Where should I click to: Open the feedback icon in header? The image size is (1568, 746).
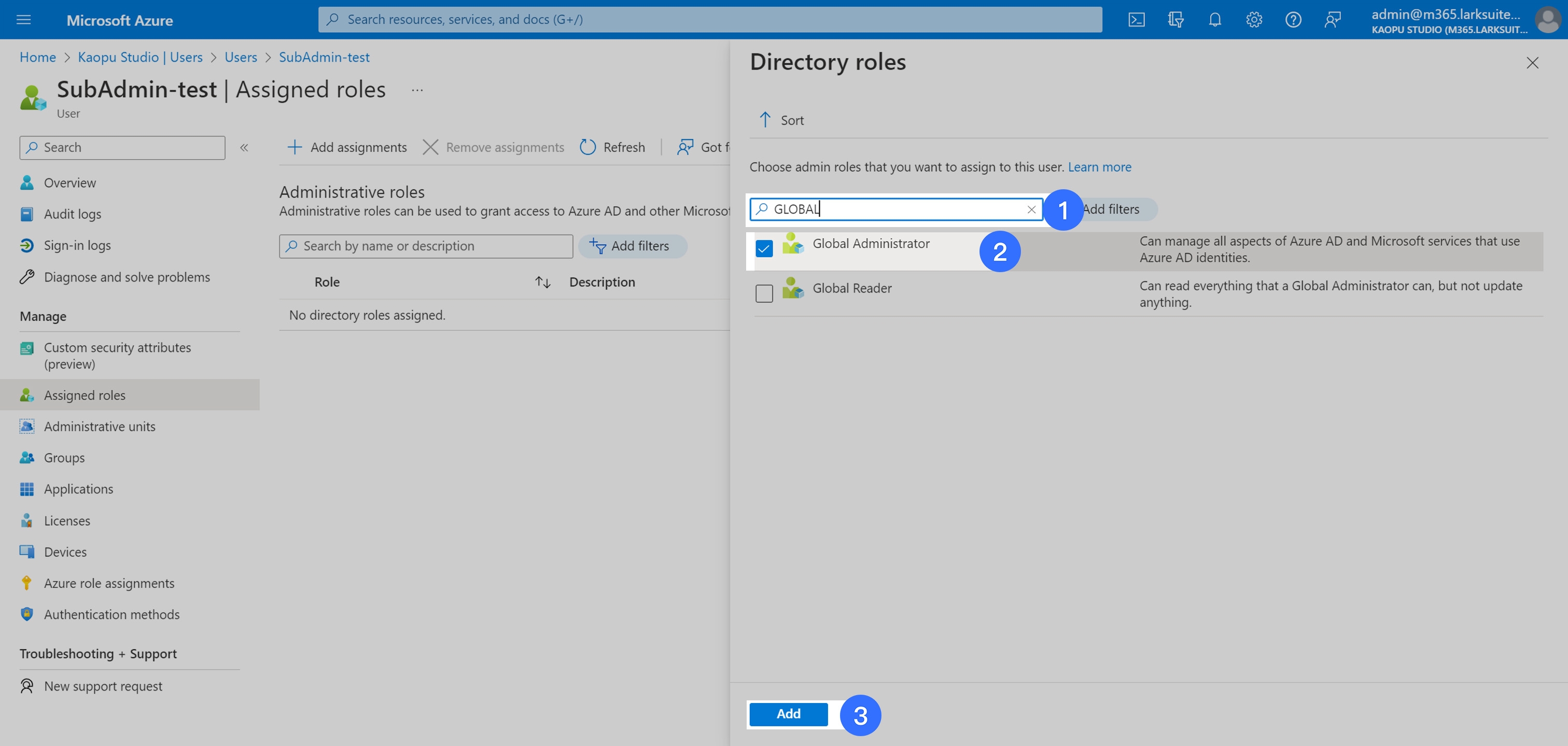pos(1333,20)
